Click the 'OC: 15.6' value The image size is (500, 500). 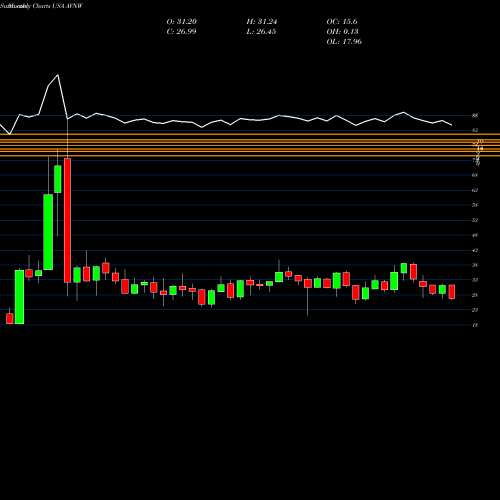point(342,22)
